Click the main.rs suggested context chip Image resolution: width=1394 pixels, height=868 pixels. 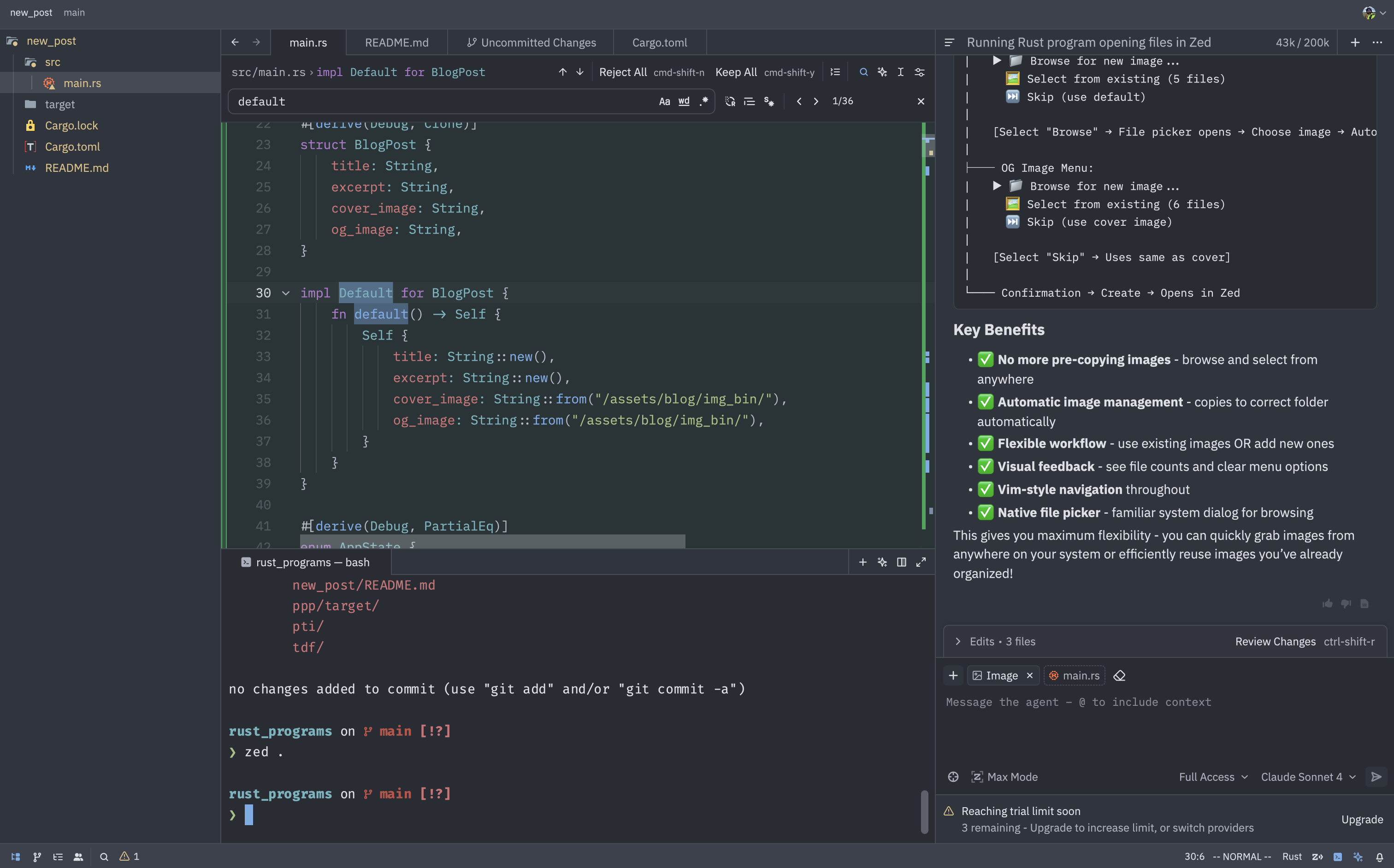1074,676
